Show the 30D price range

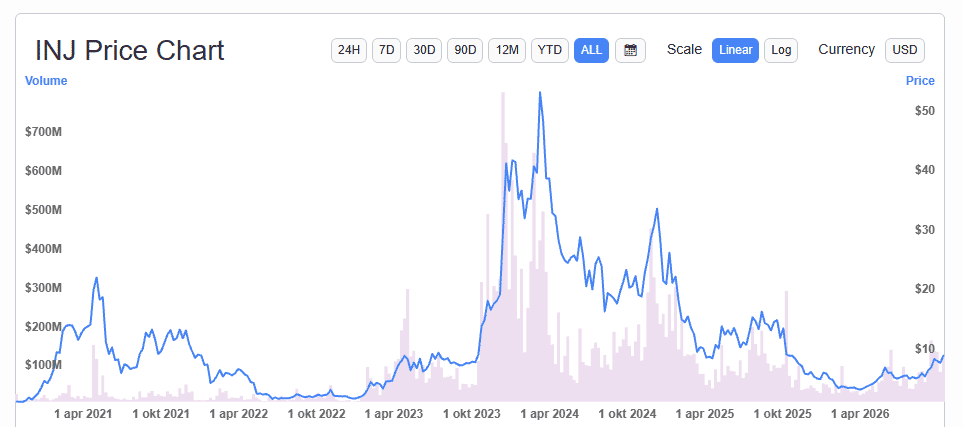pos(424,50)
